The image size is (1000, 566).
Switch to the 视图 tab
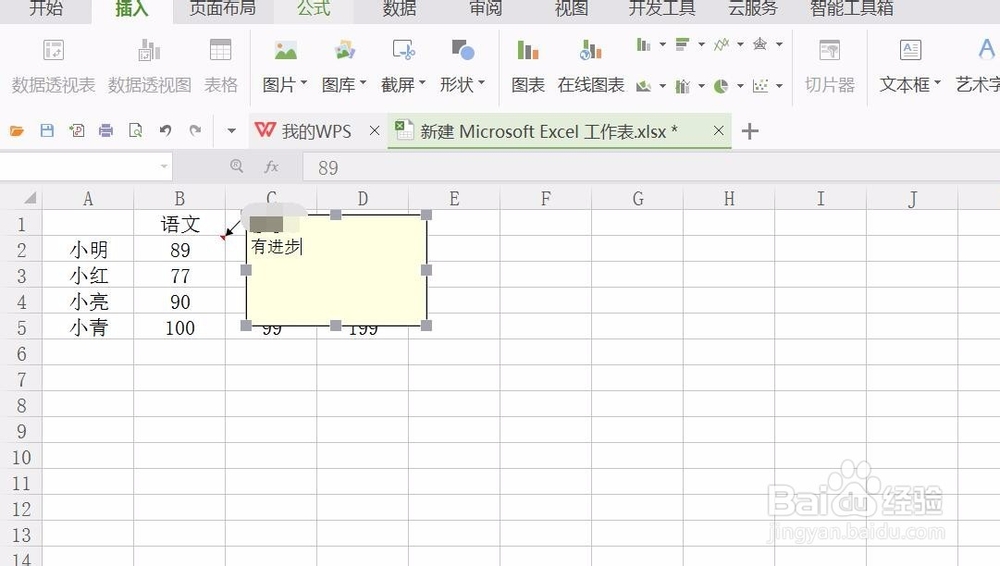click(571, 8)
